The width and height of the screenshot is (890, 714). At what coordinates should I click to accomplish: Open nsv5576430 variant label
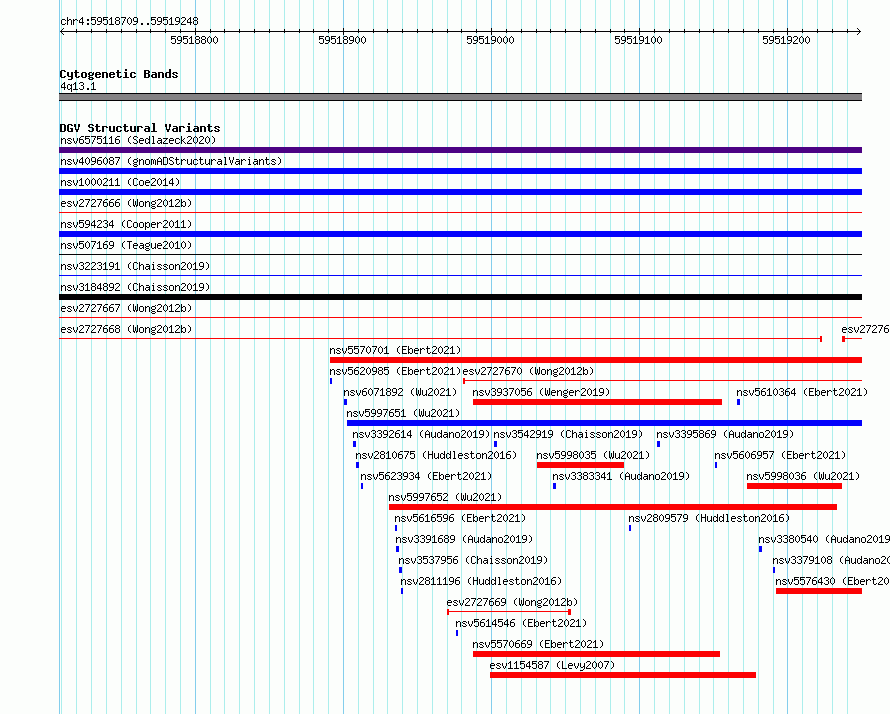[833, 581]
